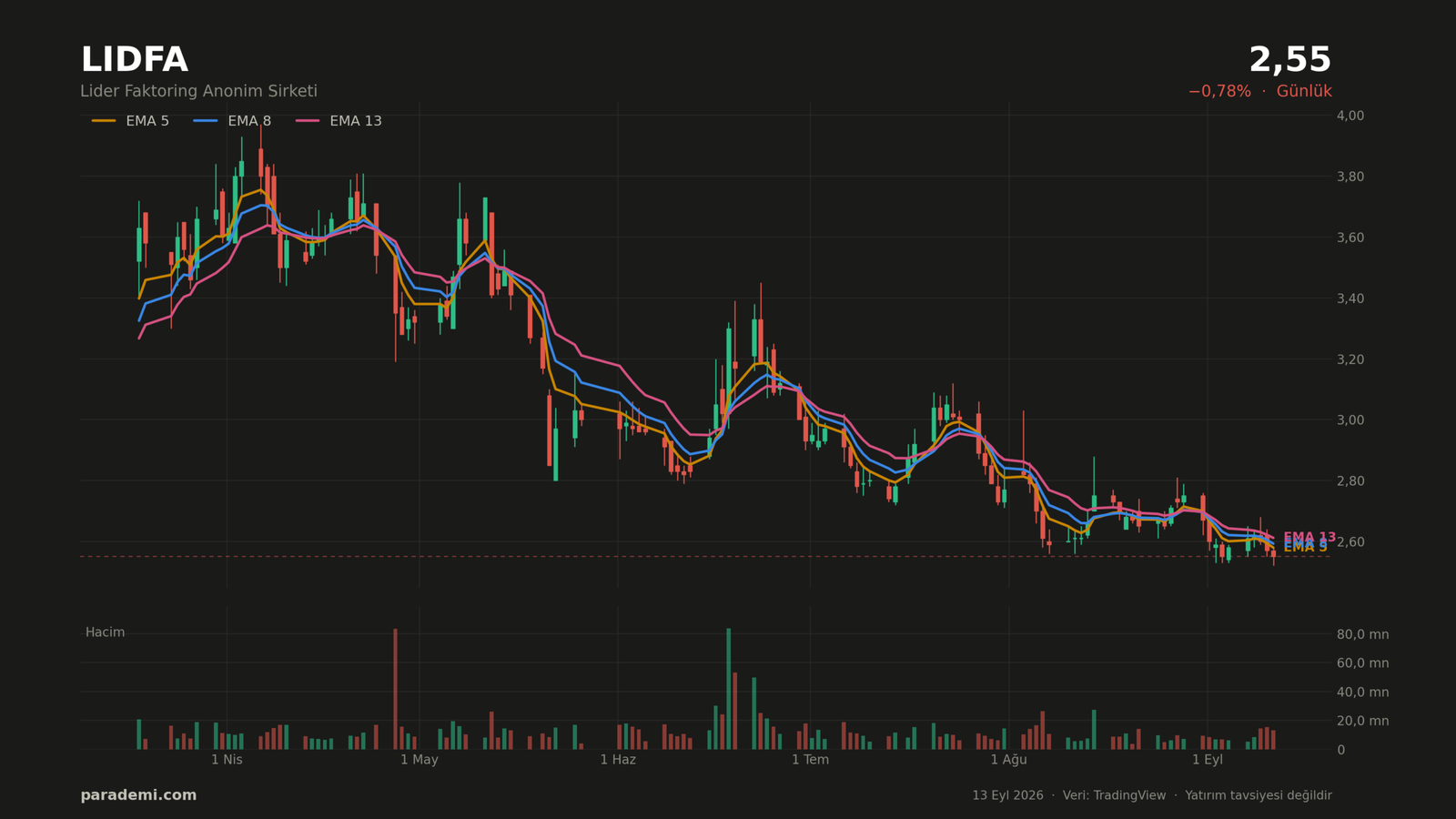Click the pink EMA 13 legend line swatch
Screen dimensions: 1456x819
coord(308,121)
